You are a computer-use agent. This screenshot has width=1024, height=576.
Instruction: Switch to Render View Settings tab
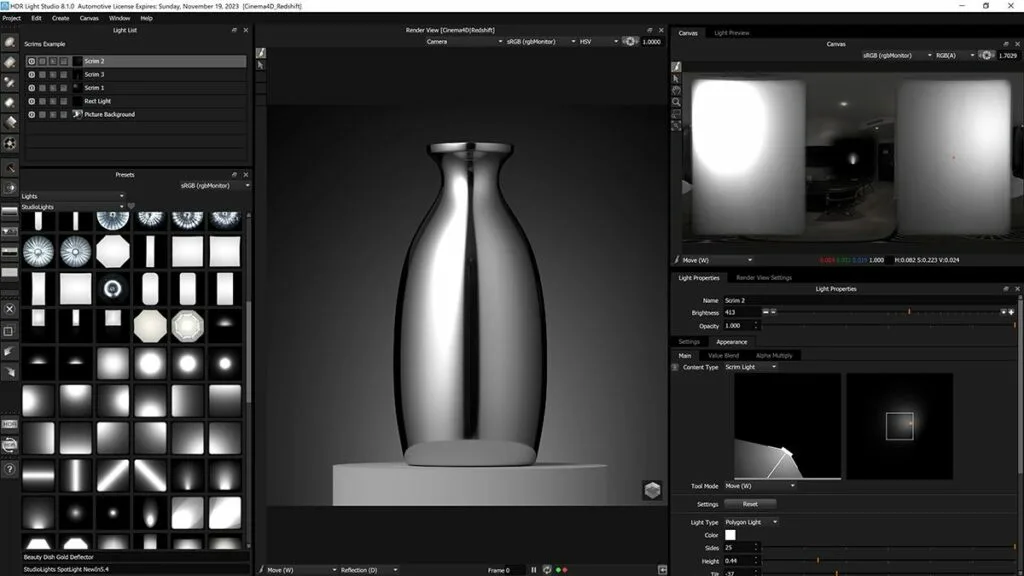click(763, 278)
